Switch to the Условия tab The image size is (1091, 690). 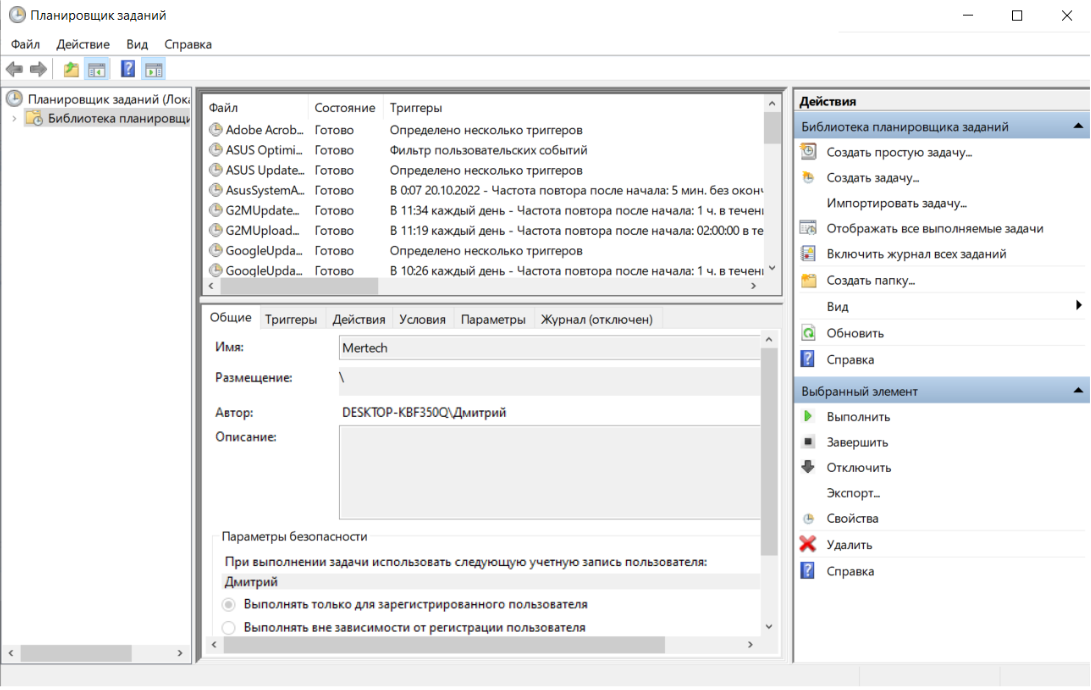click(x=422, y=319)
